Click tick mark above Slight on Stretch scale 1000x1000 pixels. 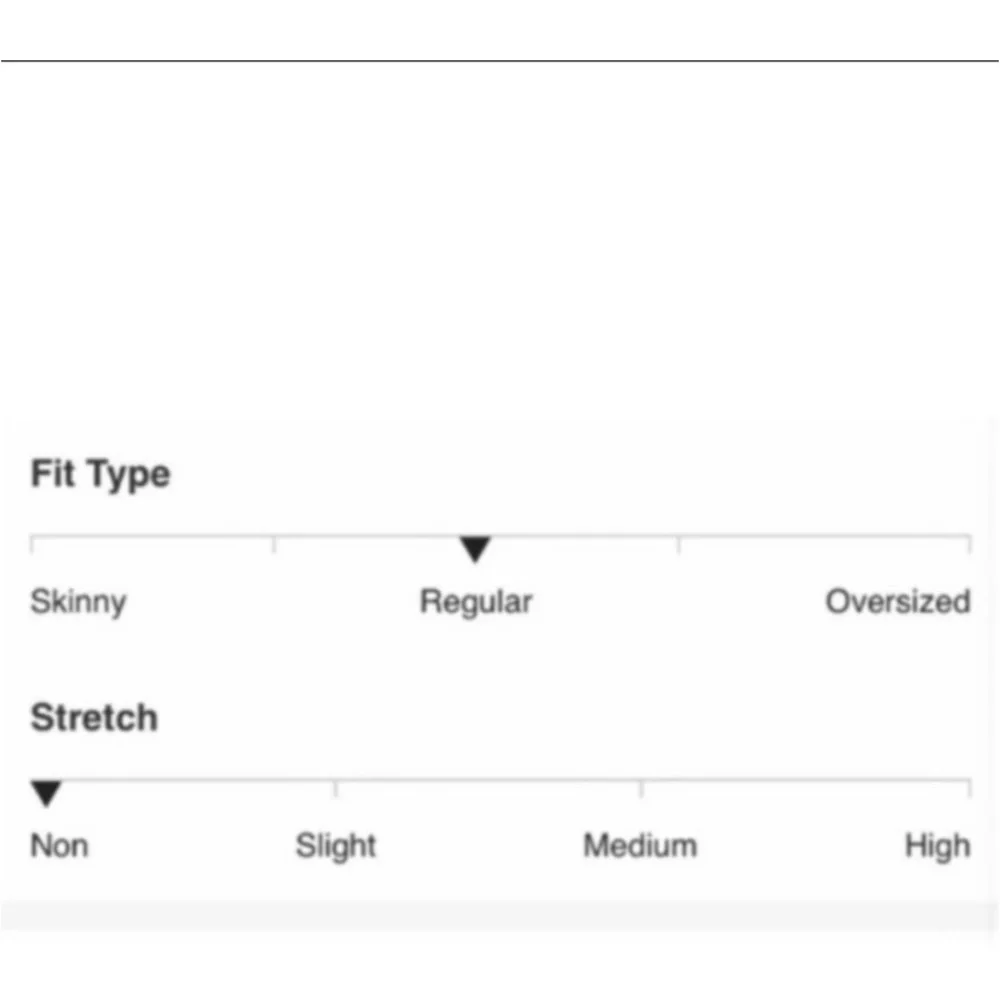335,788
